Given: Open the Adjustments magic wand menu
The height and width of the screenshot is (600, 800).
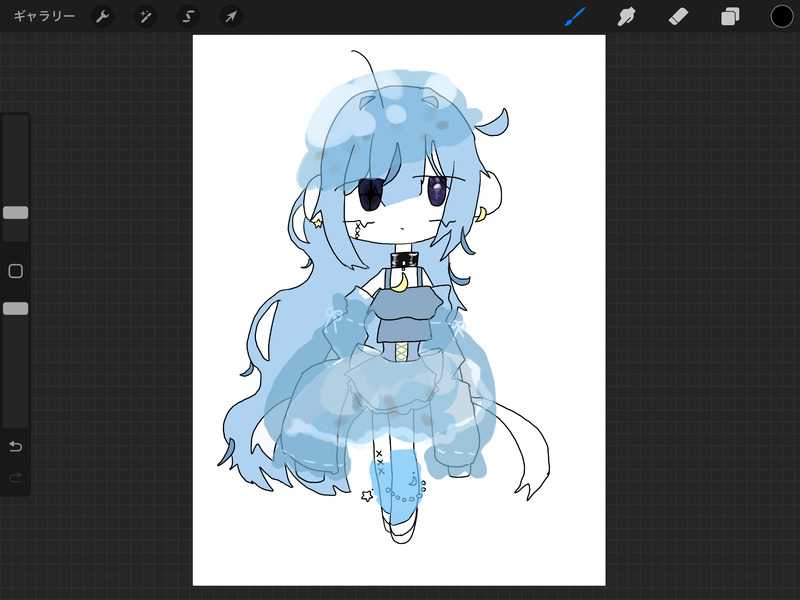Looking at the screenshot, I should click(x=145, y=16).
